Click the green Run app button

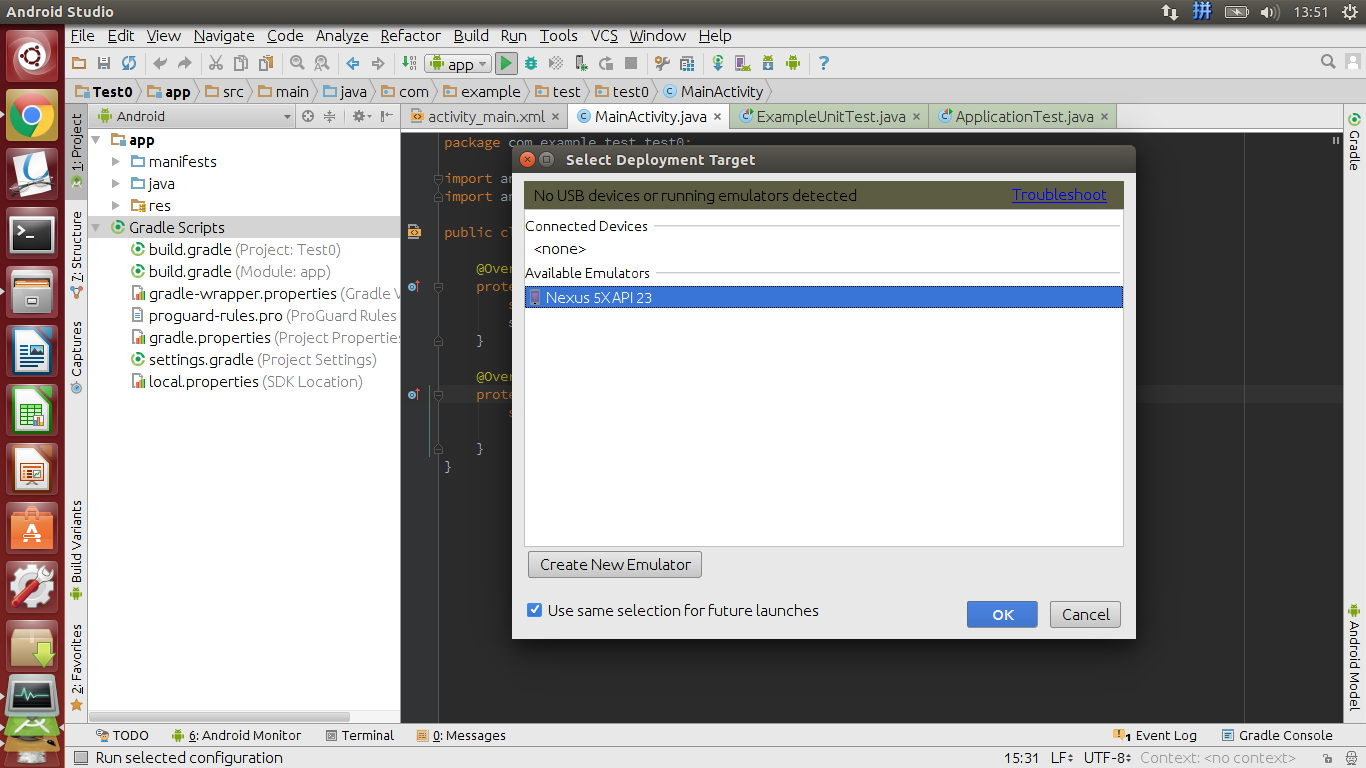point(506,63)
